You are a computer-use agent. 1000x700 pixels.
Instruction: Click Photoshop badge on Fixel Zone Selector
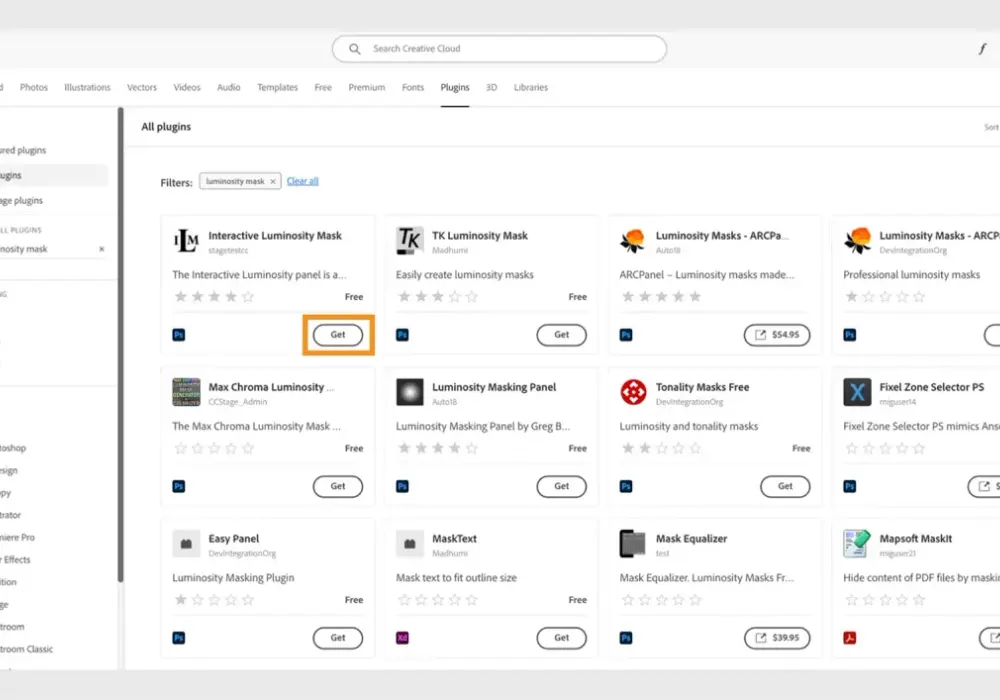(x=849, y=486)
